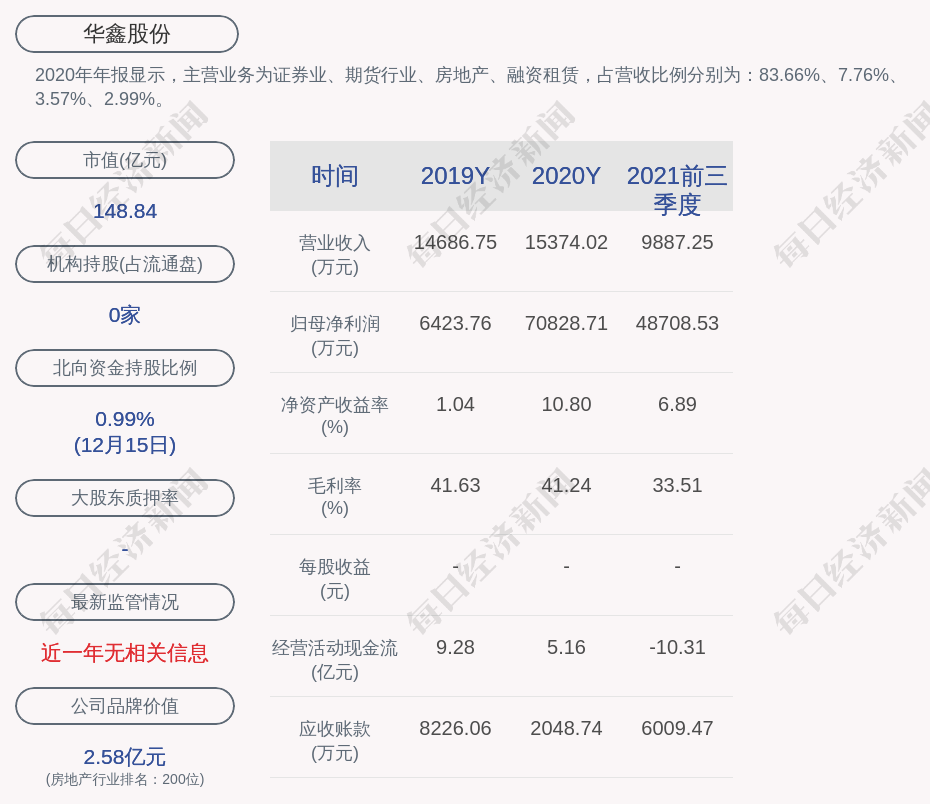Click the (12月15日) date text
Image resolution: width=930 pixels, height=804 pixels.
pos(125,445)
